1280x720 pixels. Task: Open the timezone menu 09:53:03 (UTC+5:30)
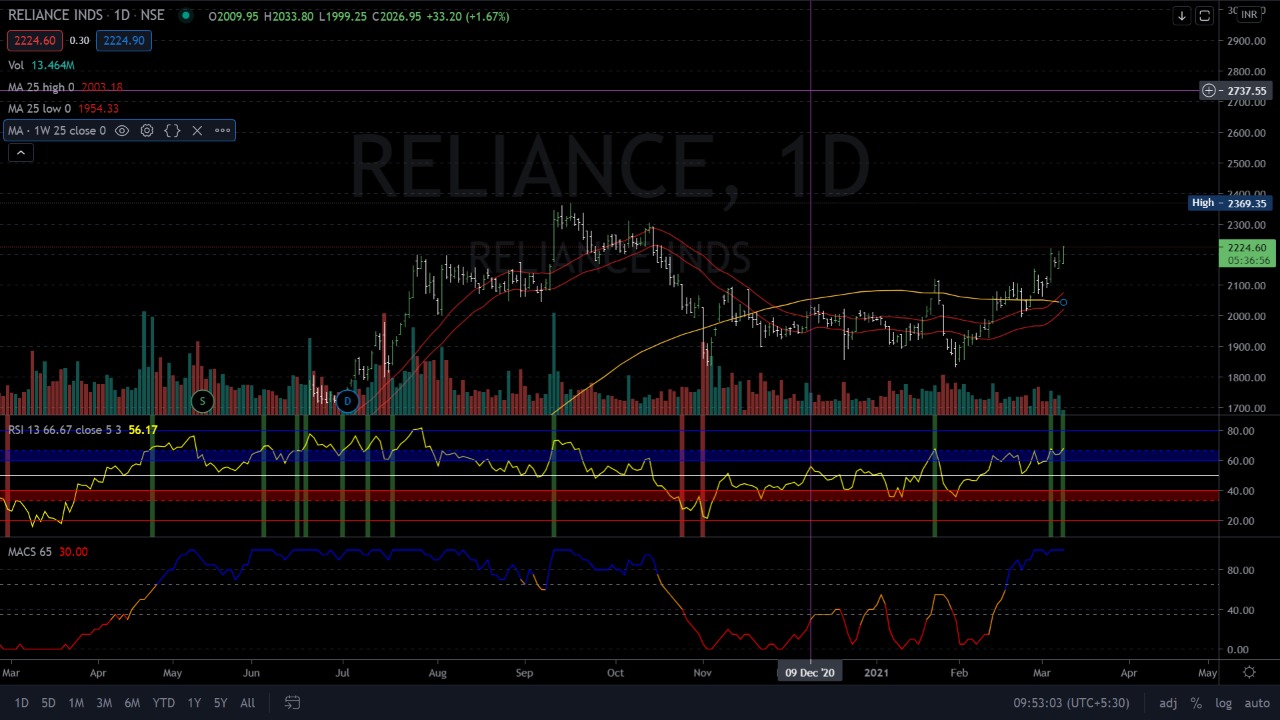(x=1071, y=703)
